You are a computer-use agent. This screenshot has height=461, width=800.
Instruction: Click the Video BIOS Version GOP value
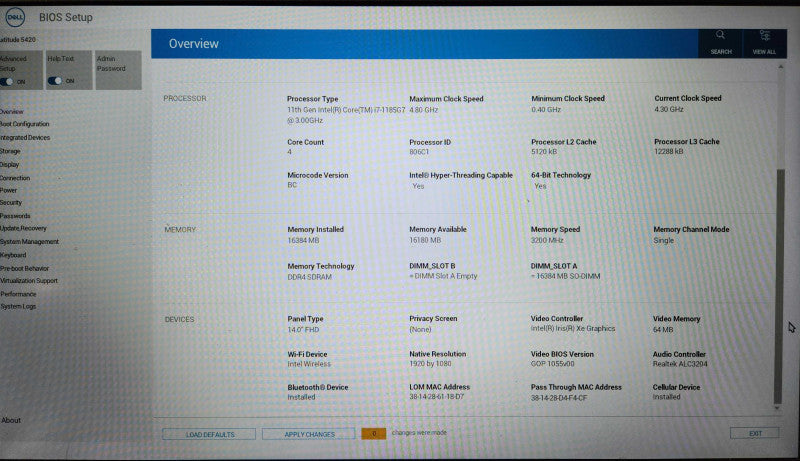(x=553, y=364)
